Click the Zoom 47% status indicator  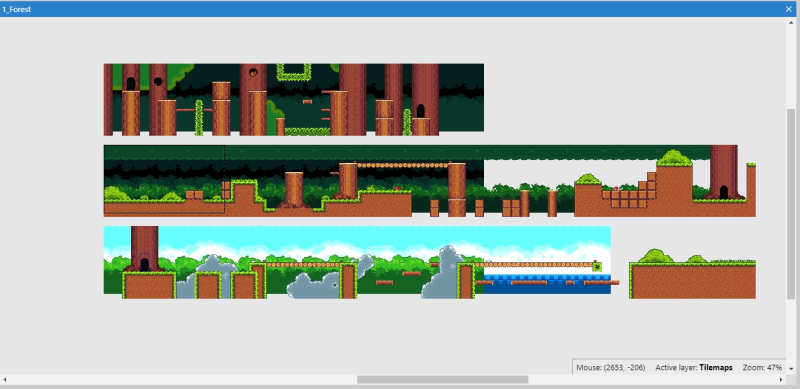[762, 368]
